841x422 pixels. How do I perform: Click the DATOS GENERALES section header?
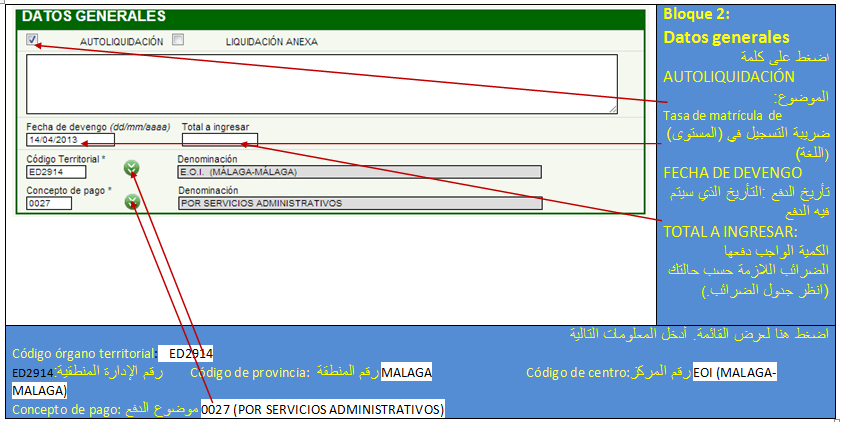pos(94,17)
